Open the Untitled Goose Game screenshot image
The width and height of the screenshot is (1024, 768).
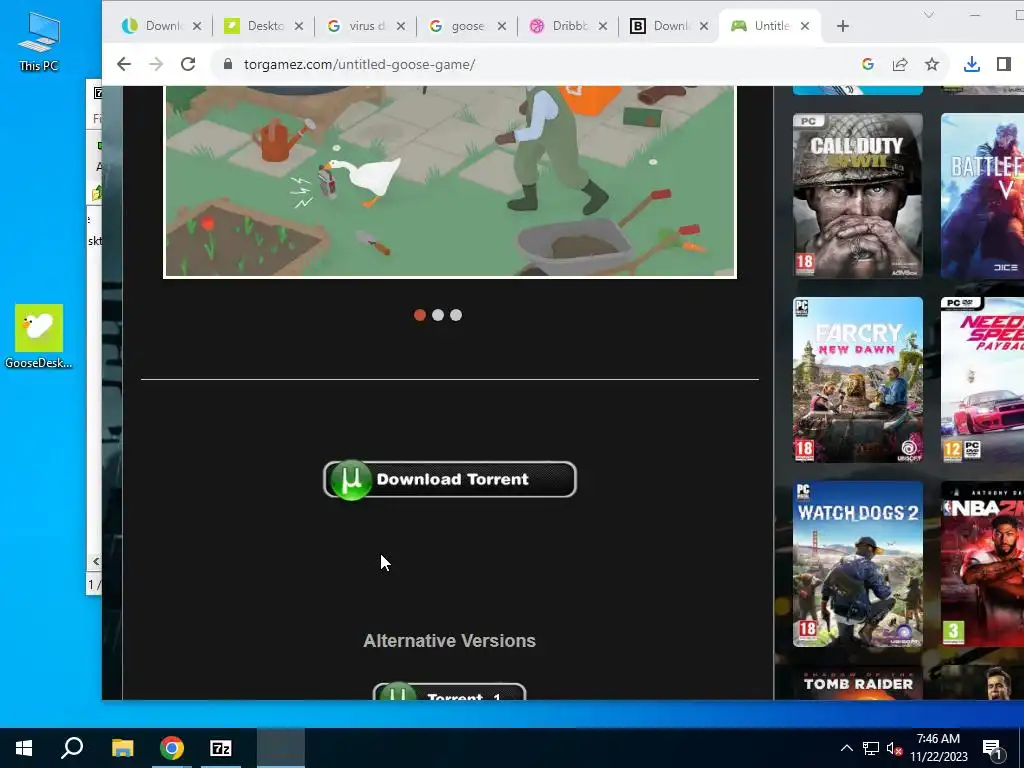450,181
